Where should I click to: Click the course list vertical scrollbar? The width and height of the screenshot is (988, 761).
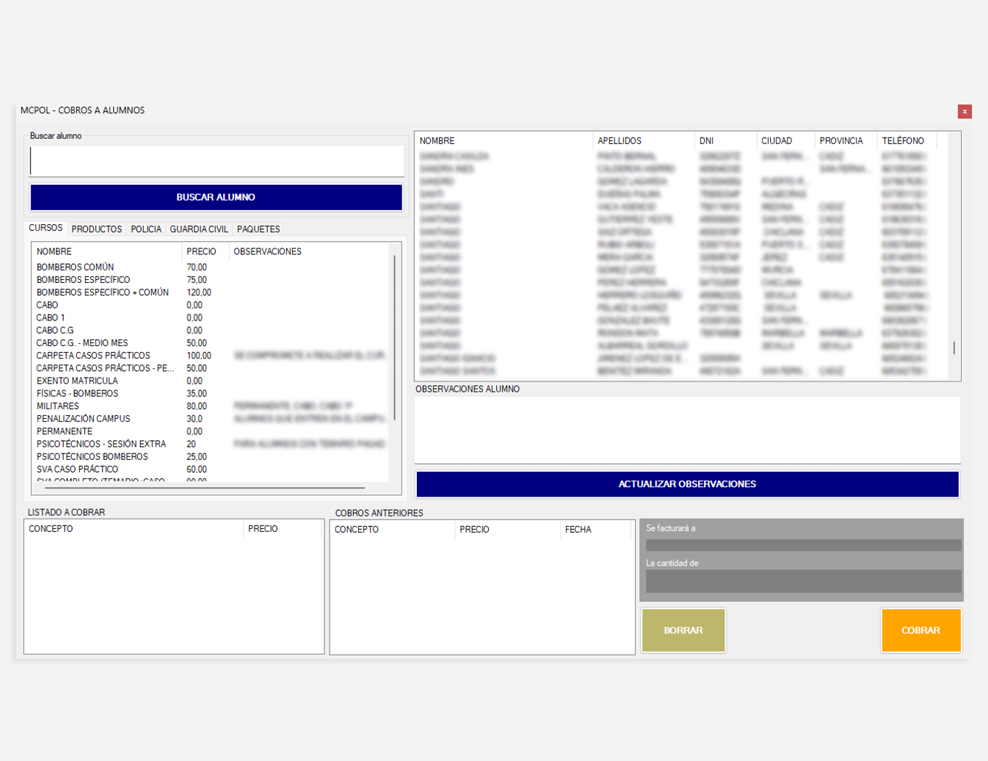pyautogui.click(x=394, y=340)
